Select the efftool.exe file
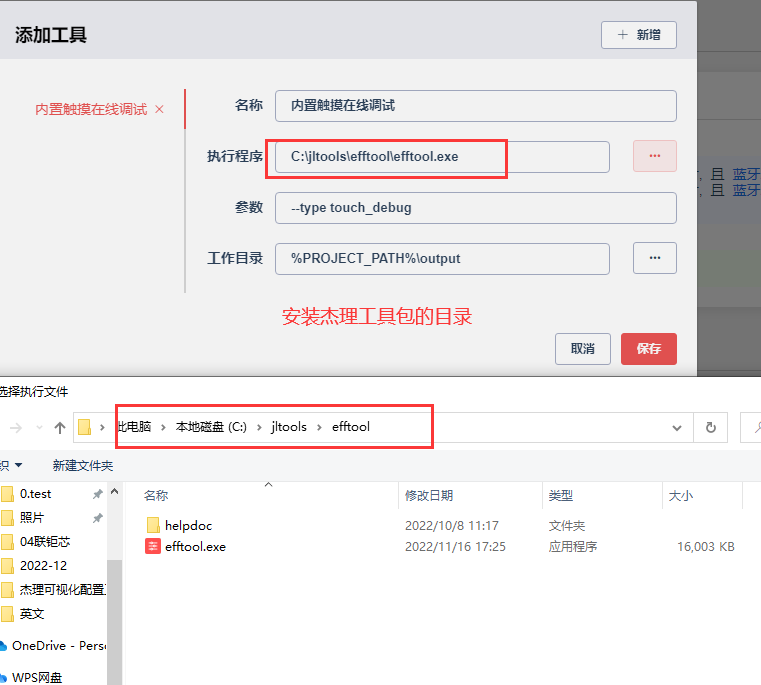This screenshot has width=761, height=685. point(196,547)
